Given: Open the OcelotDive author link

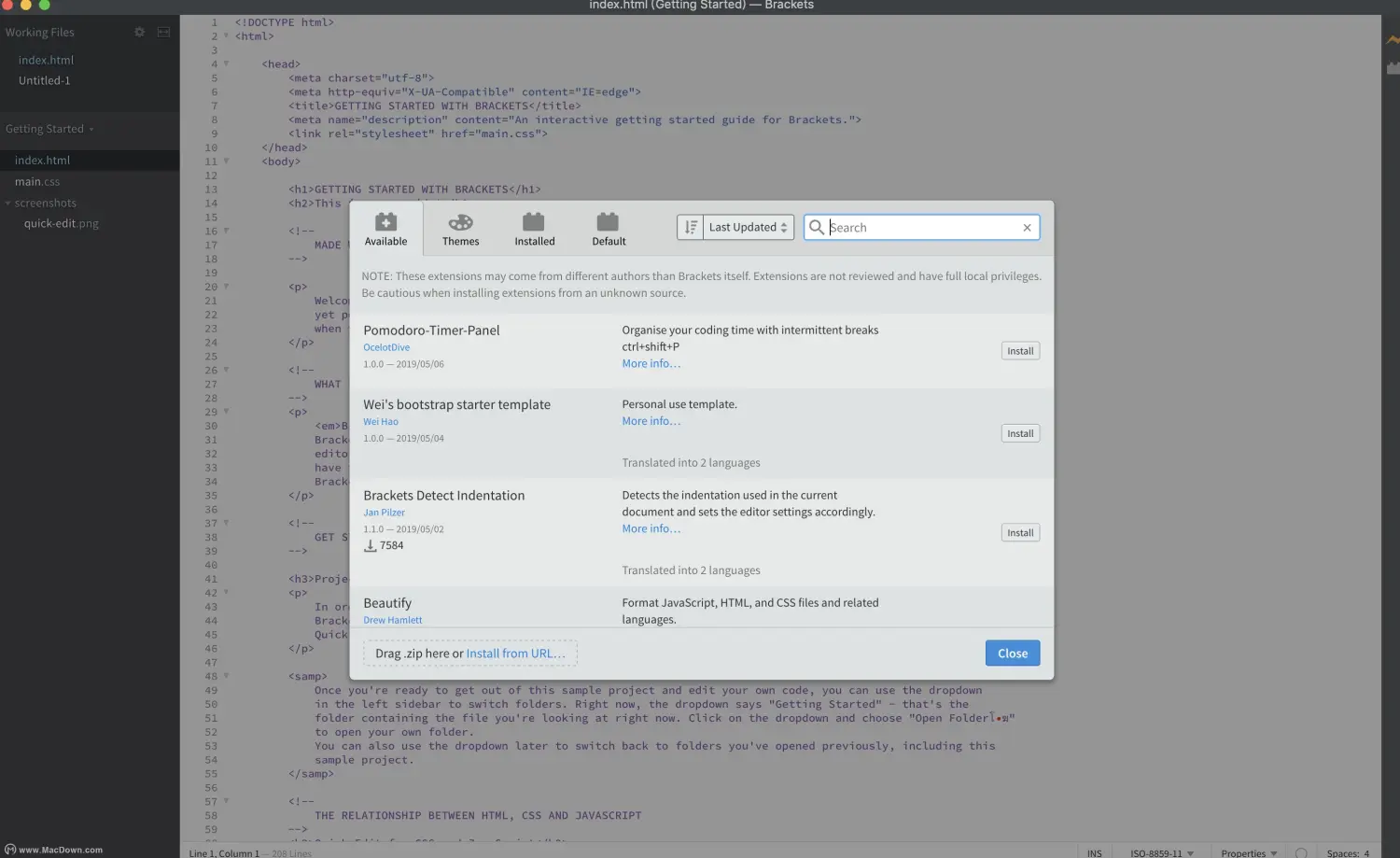Looking at the screenshot, I should [x=386, y=347].
